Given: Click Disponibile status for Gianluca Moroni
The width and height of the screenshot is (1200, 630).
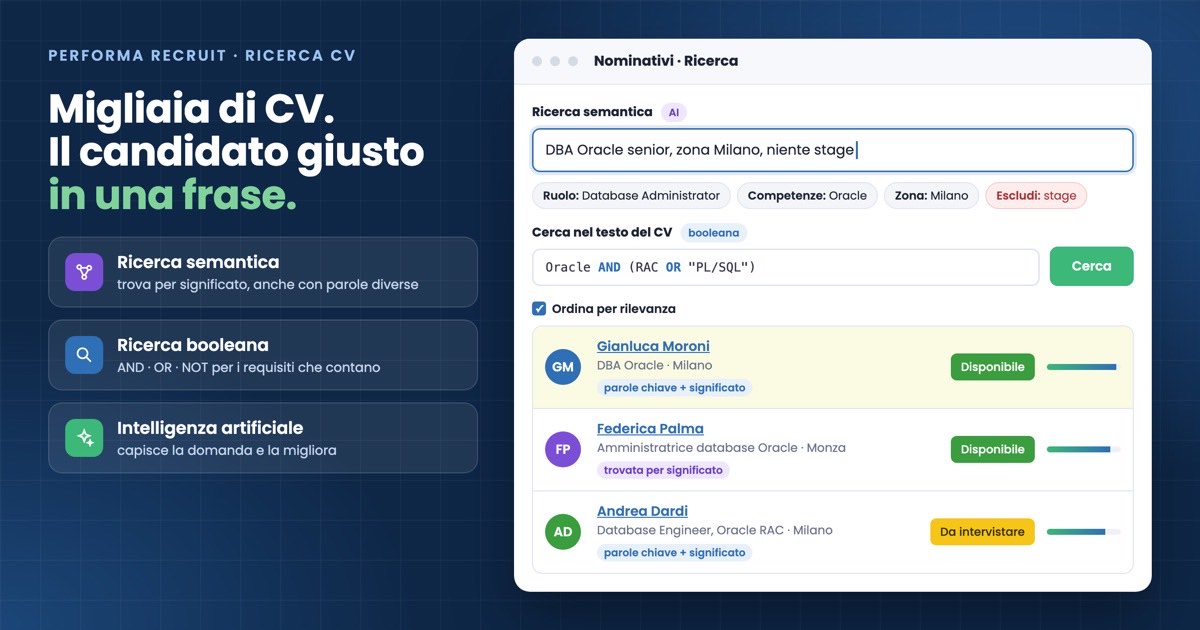Looking at the screenshot, I should click(x=992, y=367).
